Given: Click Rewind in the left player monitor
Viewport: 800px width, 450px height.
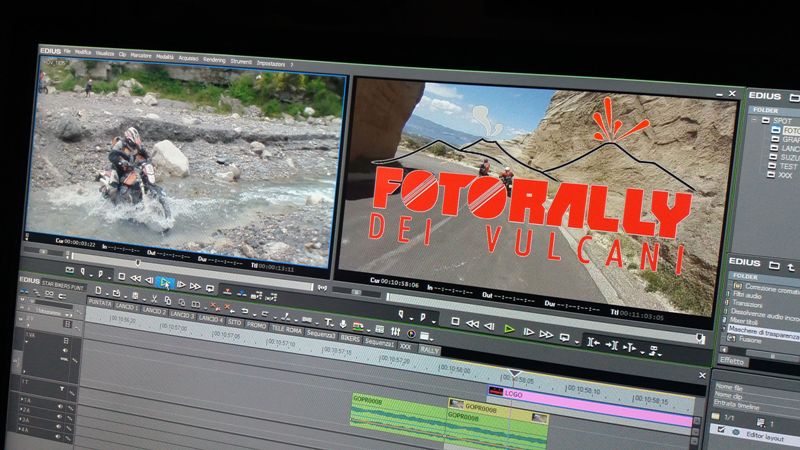Looking at the screenshot, I should point(135,278).
